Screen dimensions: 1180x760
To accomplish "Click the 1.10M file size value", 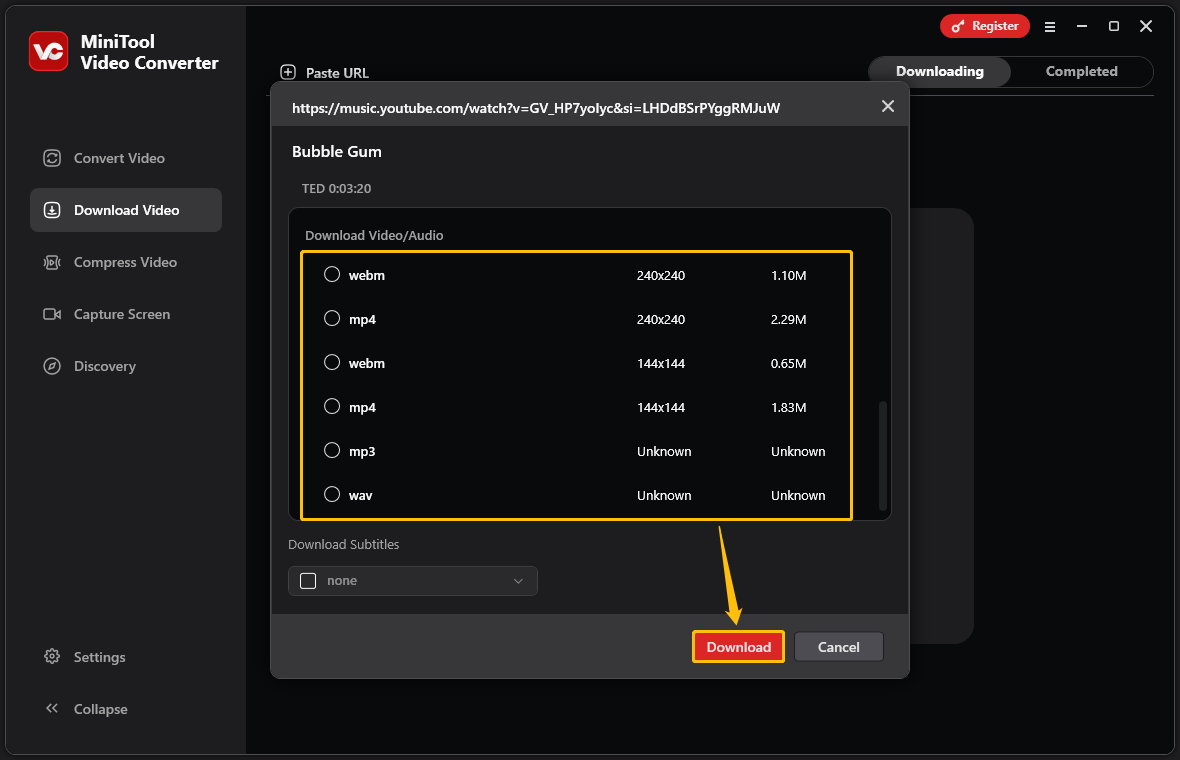I will 788,275.
